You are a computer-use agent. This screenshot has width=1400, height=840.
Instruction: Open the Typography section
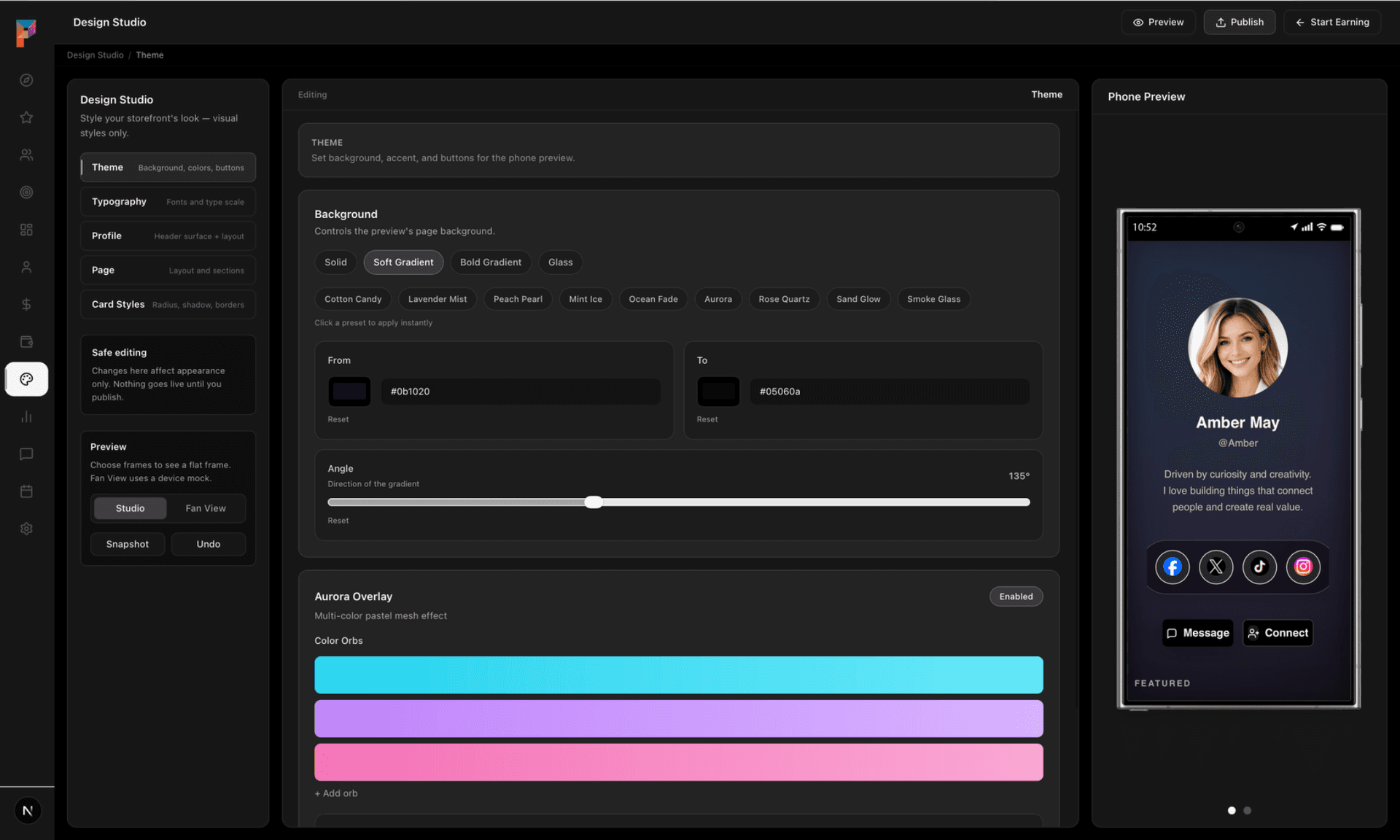point(168,201)
